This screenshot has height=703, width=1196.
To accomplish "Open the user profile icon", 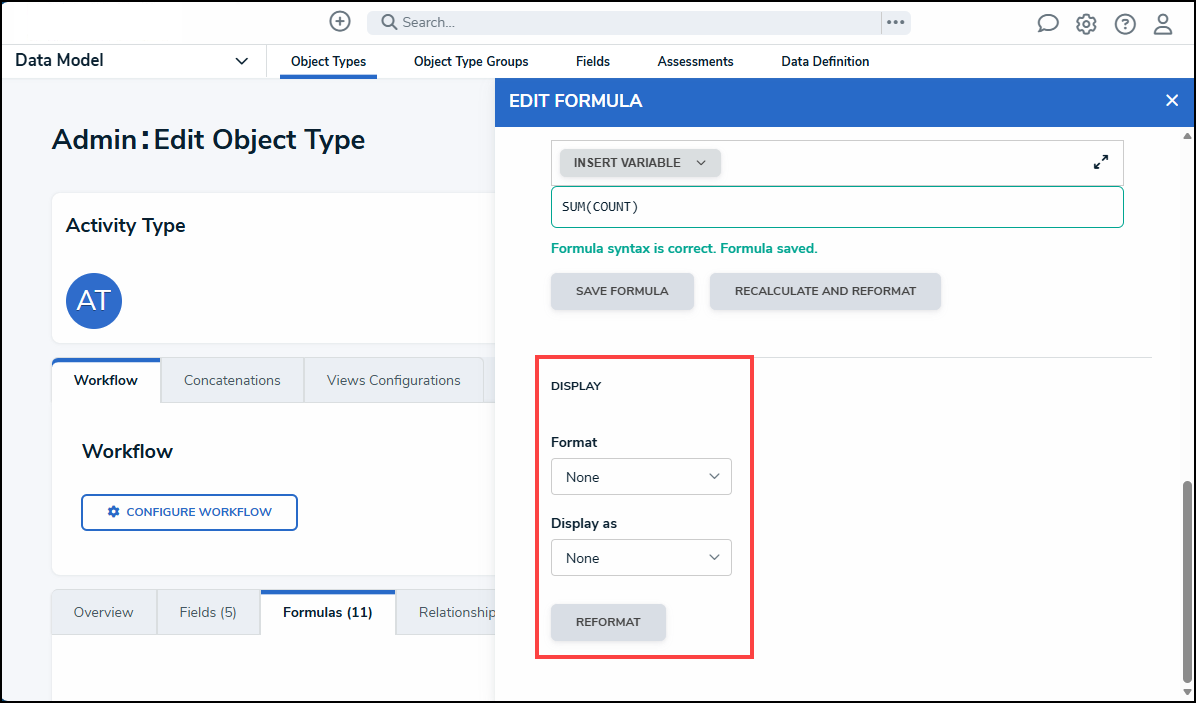I will (x=1163, y=24).
